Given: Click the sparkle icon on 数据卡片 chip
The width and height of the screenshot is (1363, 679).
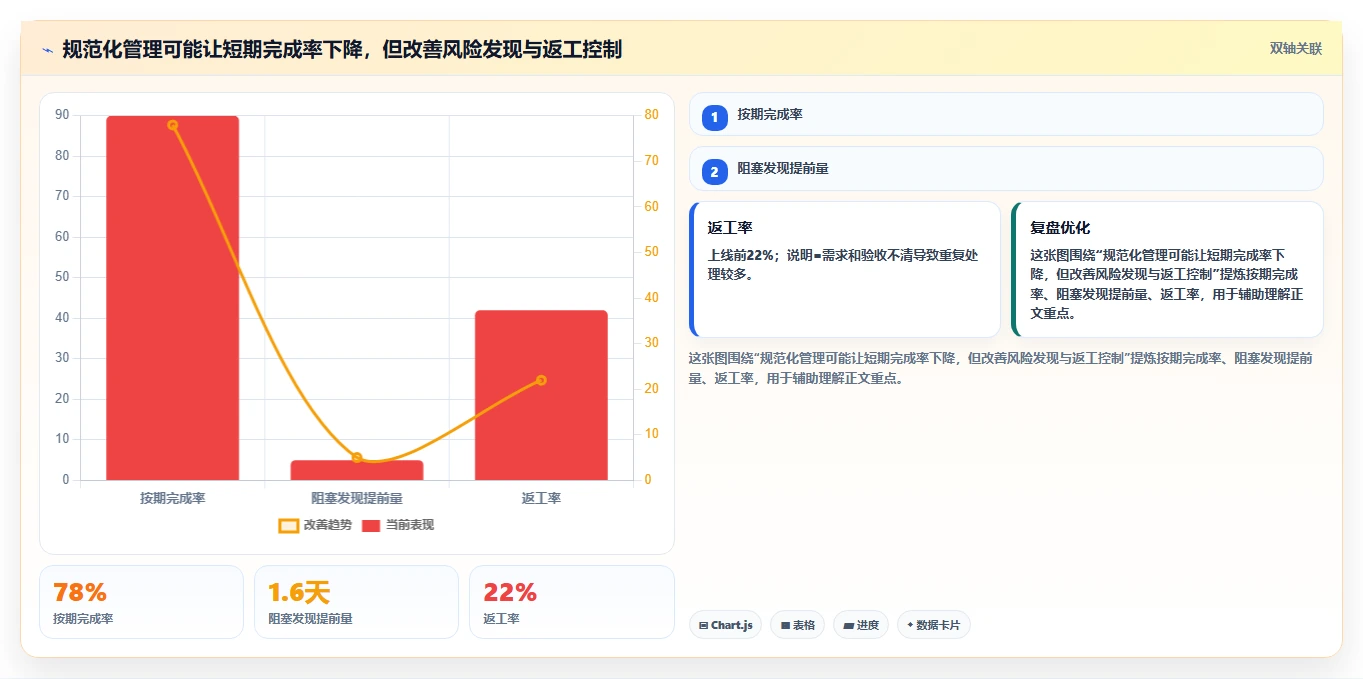Looking at the screenshot, I should coord(910,626).
